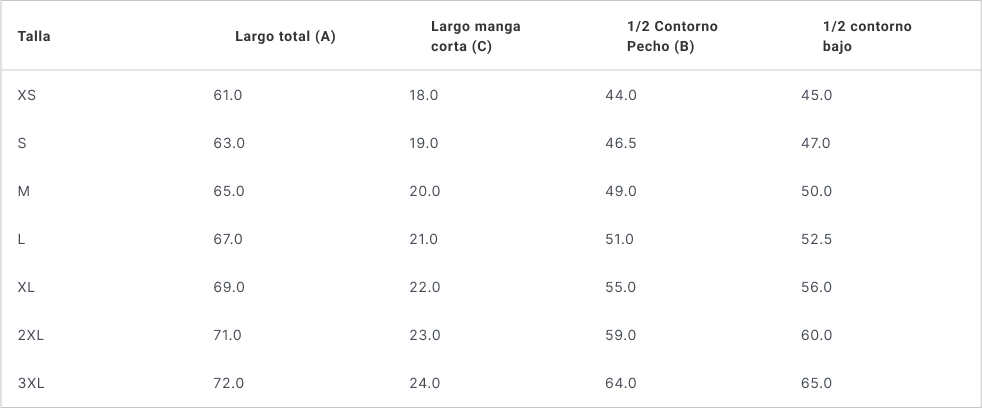Image resolution: width=982 pixels, height=408 pixels.
Task: Click the 46.5 chest value cell
Action: (x=621, y=143)
